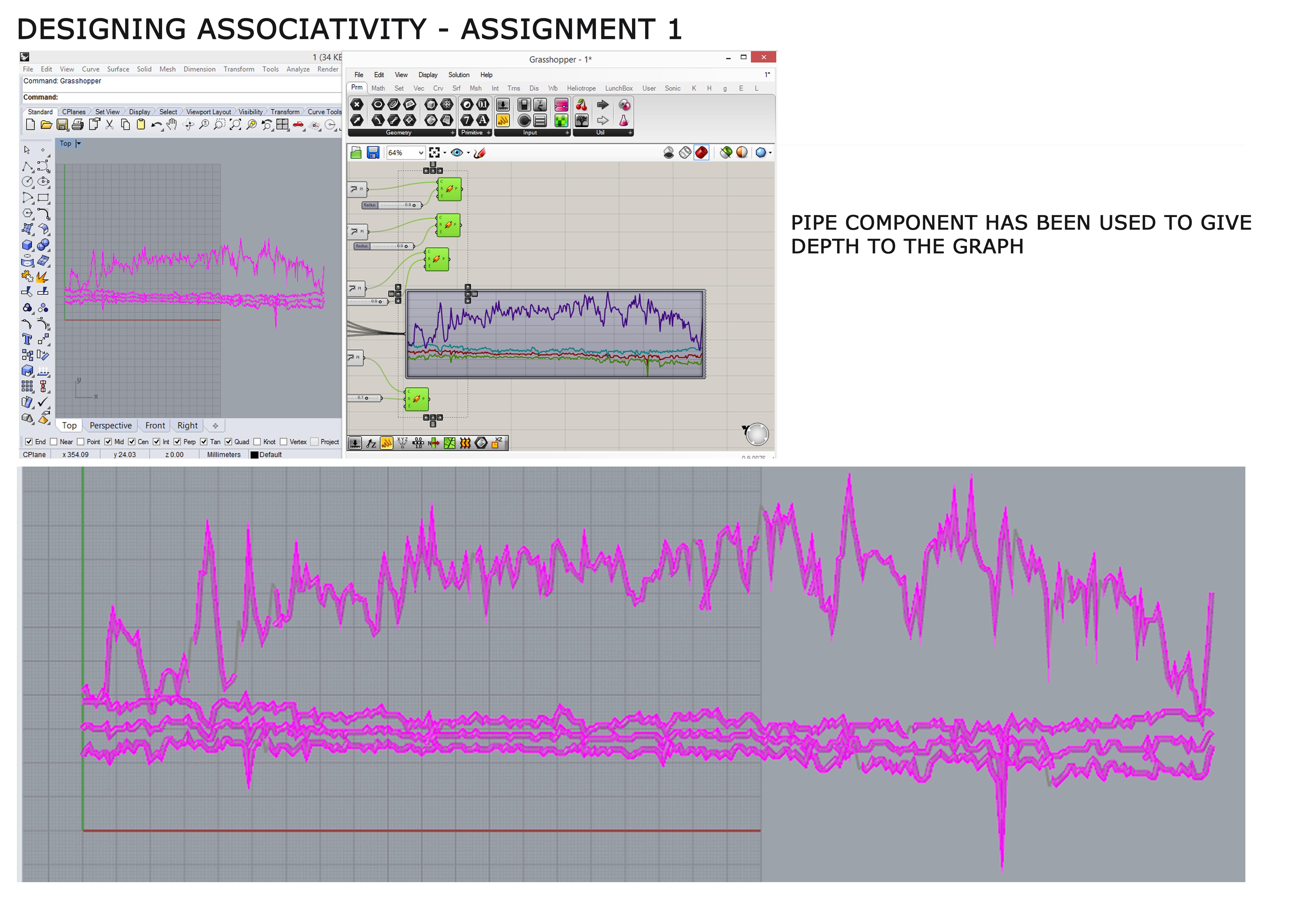This screenshot has height=924, width=1307.
Task: Click the Grasshopper sketch tool icon
Action: coord(479,153)
